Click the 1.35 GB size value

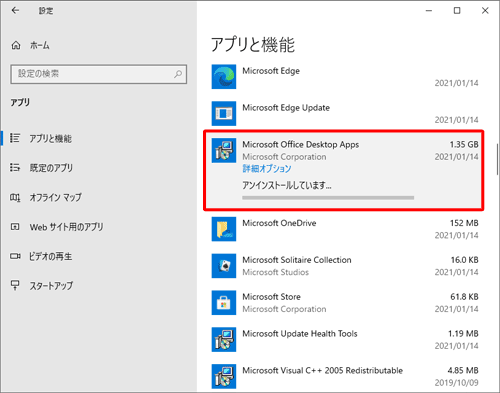[x=464, y=145]
